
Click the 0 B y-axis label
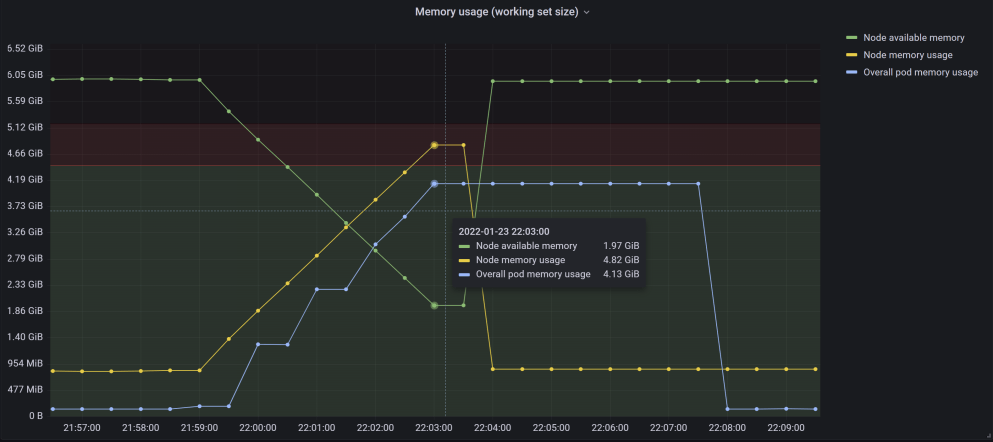coord(35,416)
